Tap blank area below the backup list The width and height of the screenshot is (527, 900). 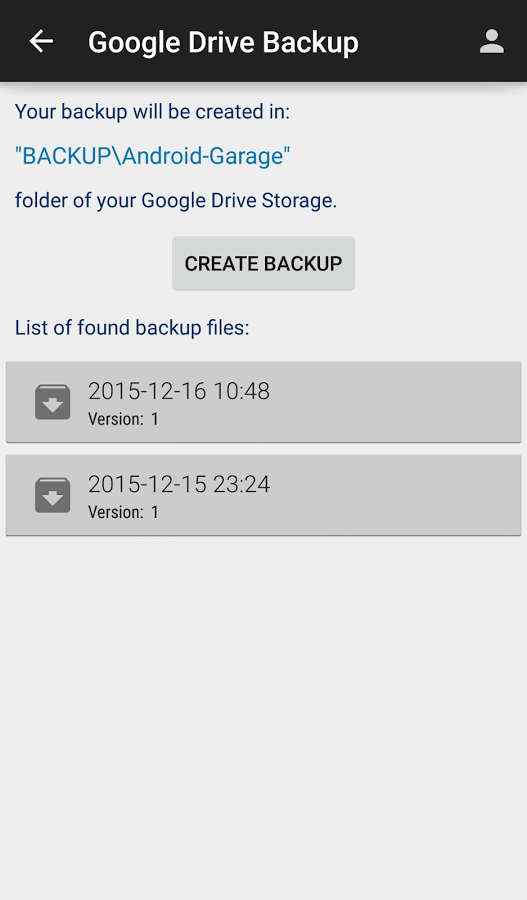[x=264, y=717]
